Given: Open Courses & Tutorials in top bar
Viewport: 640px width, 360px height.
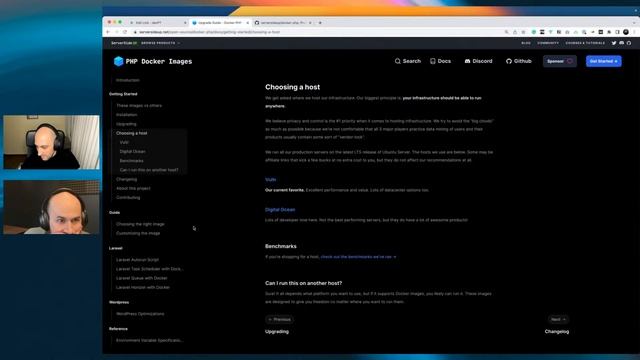Looking at the screenshot, I should [585, 43].
